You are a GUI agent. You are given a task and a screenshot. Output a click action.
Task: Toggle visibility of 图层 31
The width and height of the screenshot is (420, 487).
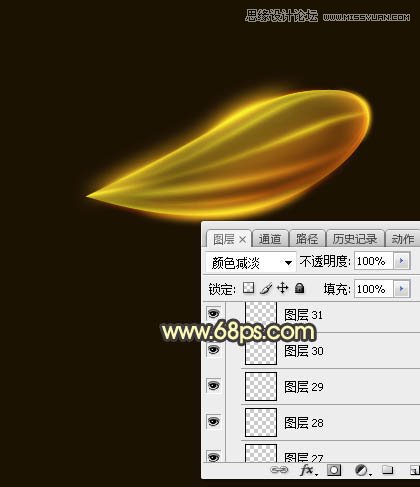[214, 313]
